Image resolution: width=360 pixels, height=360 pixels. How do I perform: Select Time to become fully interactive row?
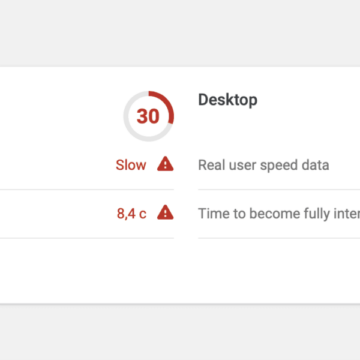pyautogui.click(x=279, y=213)
